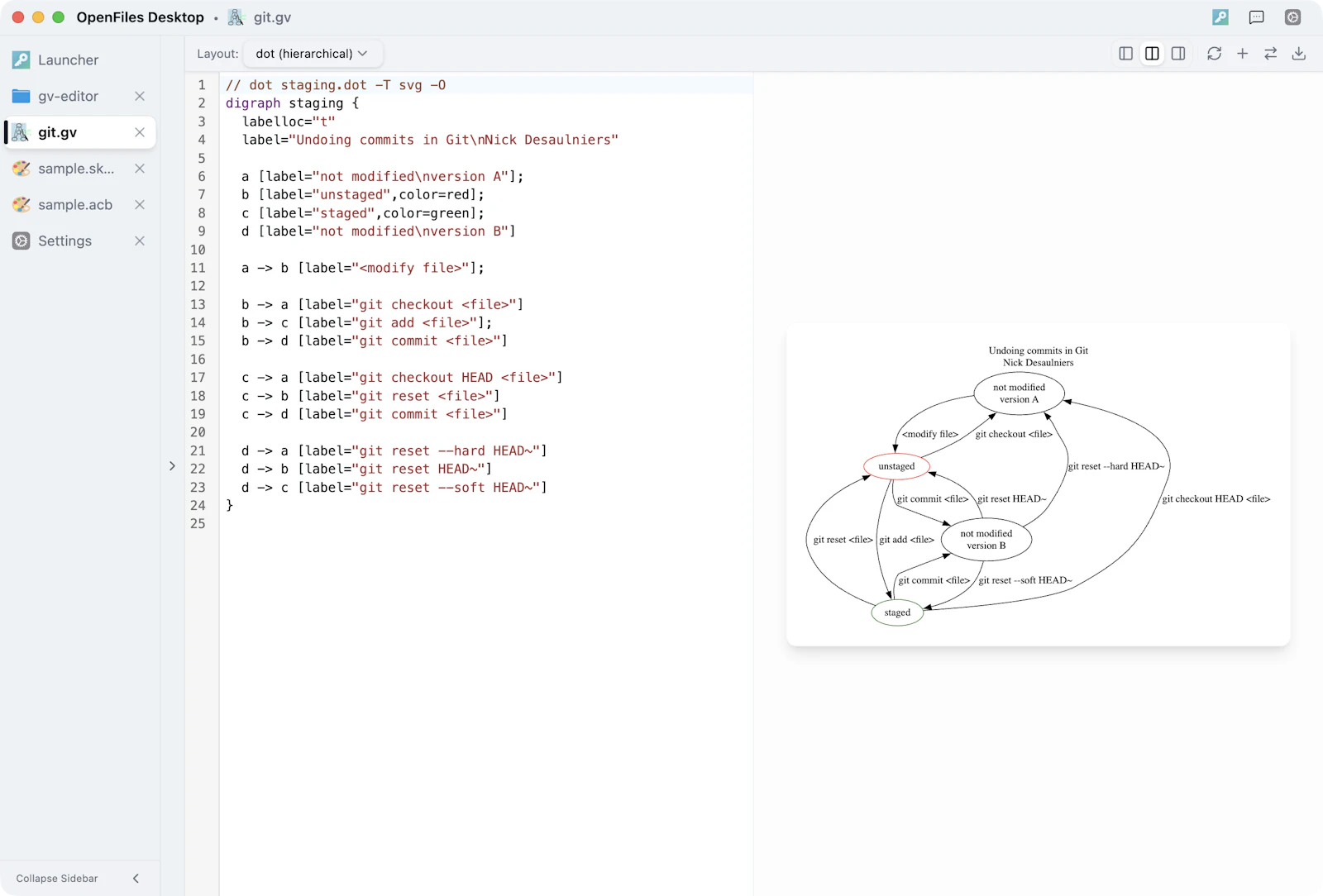Viewport: 1323px width, 896px height.
Task: Click the 'staged' green graph node
Action: pyautogui.click(x=897, y=612)
